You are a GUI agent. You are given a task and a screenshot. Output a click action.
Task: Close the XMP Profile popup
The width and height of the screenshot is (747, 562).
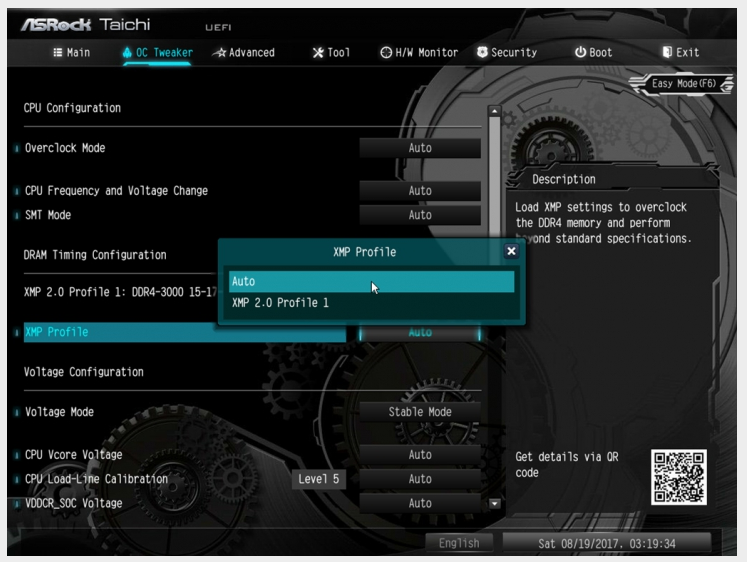click(x=511, y=251)
